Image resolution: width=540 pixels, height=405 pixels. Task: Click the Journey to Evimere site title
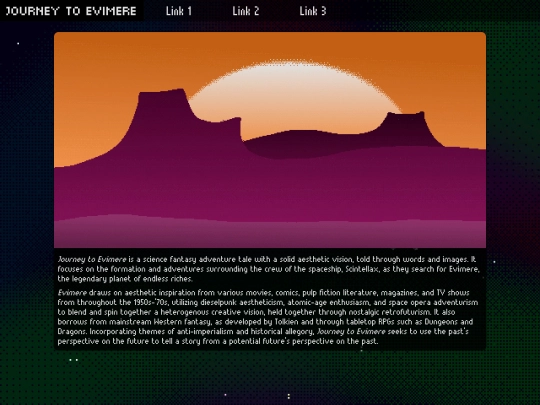71,11
